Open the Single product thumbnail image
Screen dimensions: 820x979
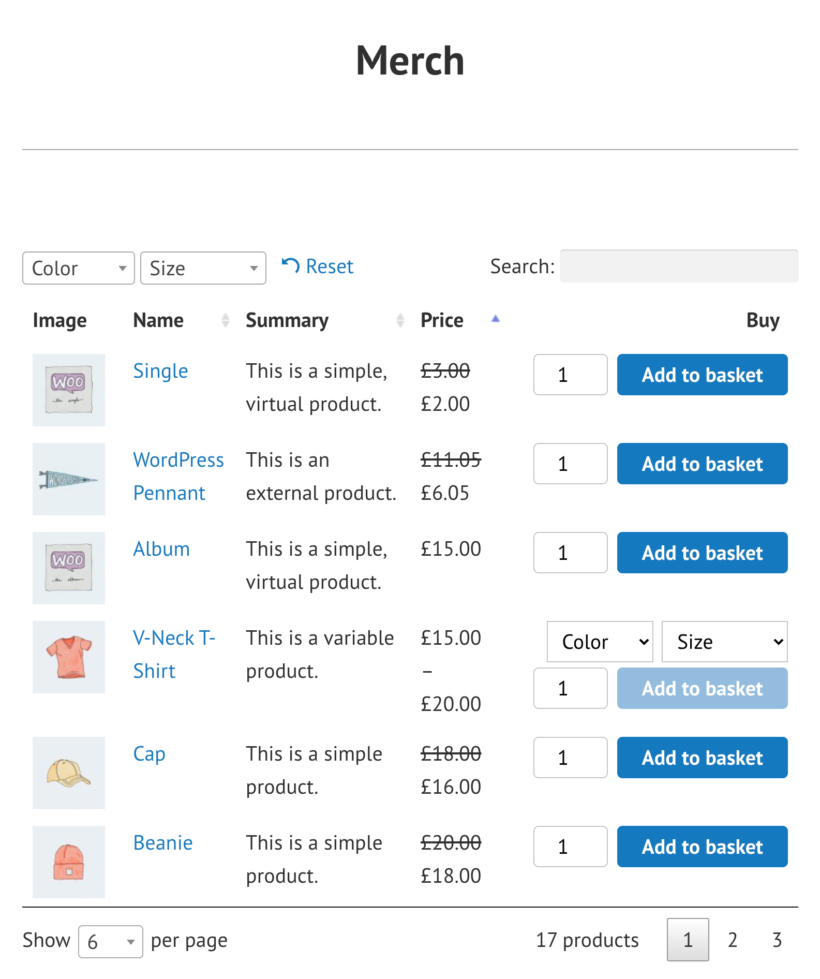click(68, 390)
